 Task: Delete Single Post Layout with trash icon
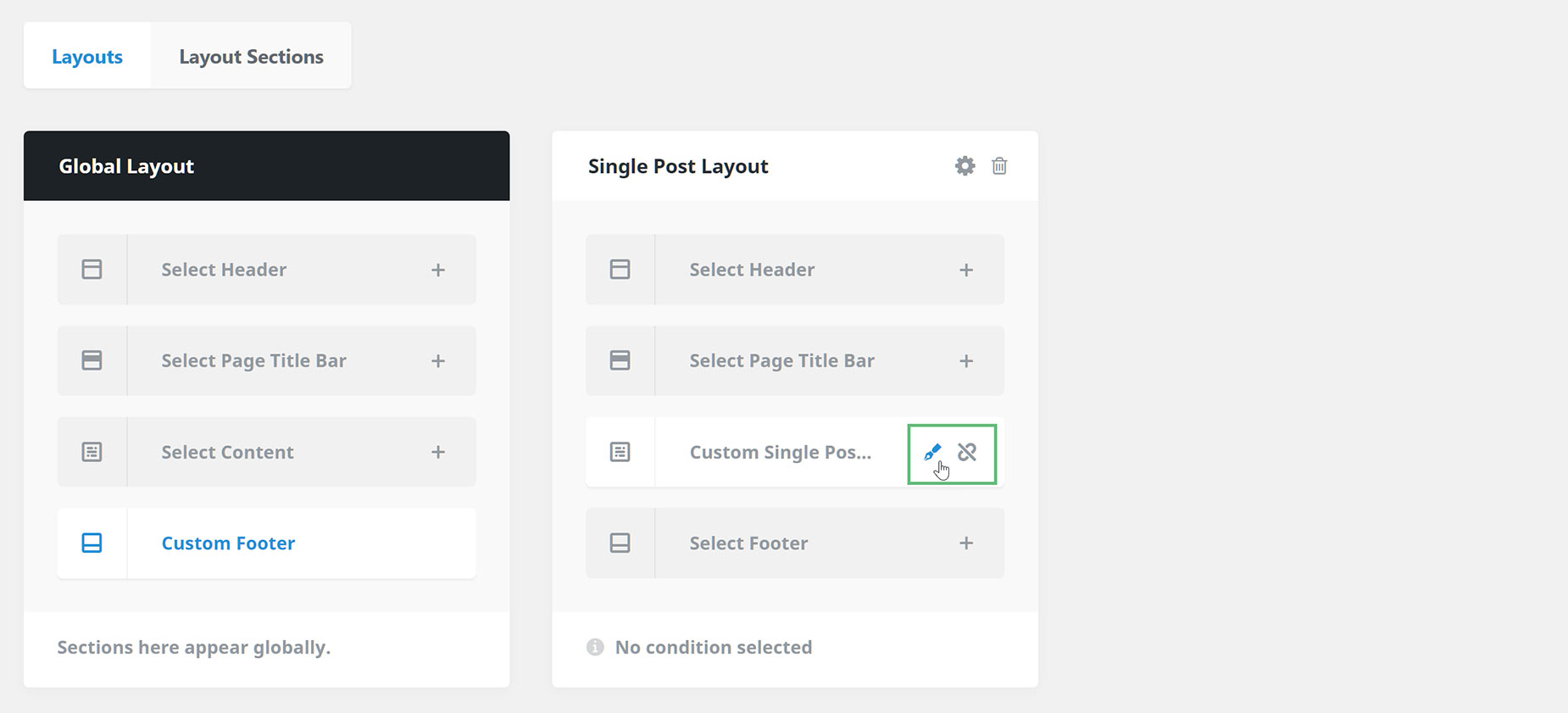999,166
